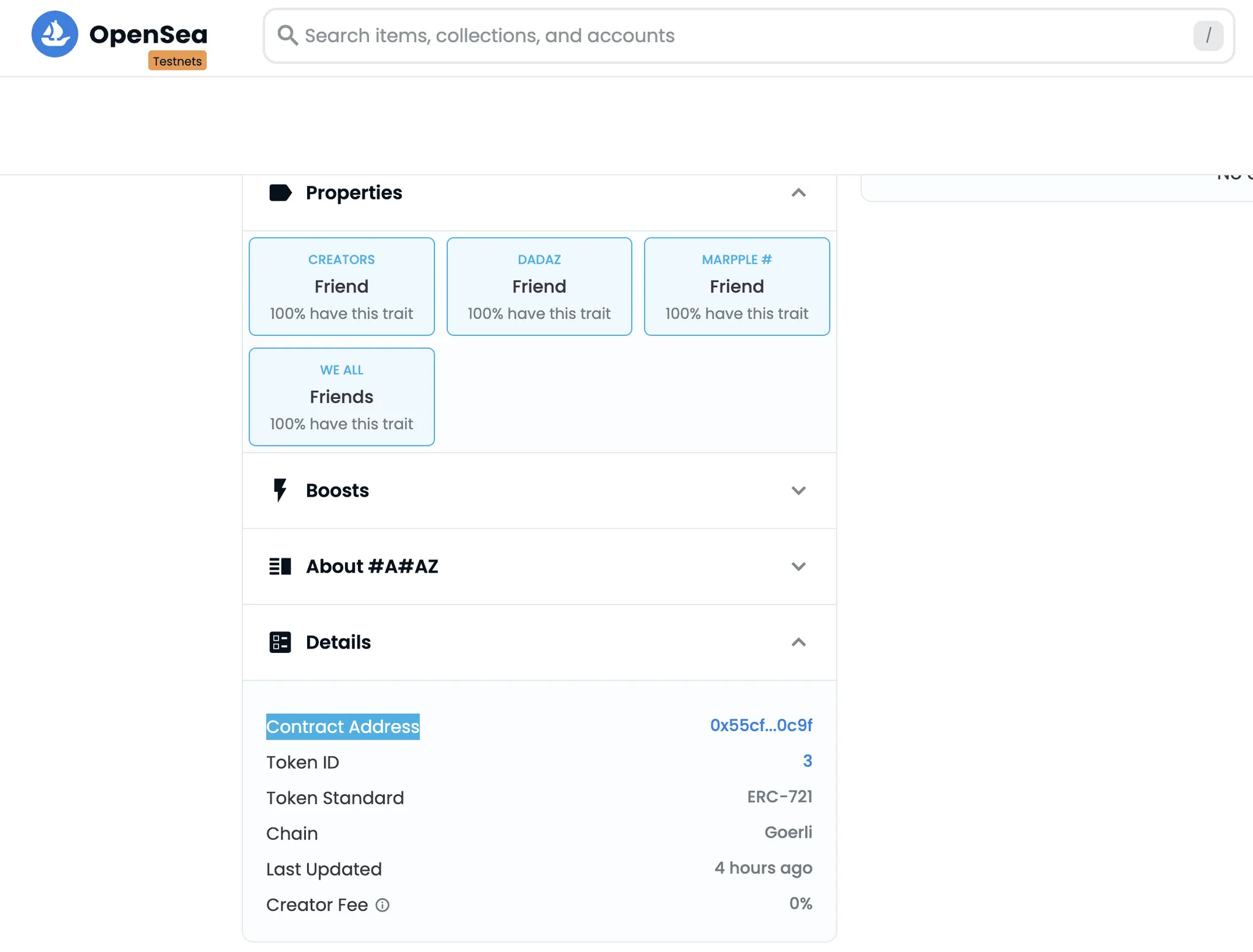Click the Creator Fee info icon
Image resolution: width=1253 pixels, height=952 pixels.
click(382, 905)
